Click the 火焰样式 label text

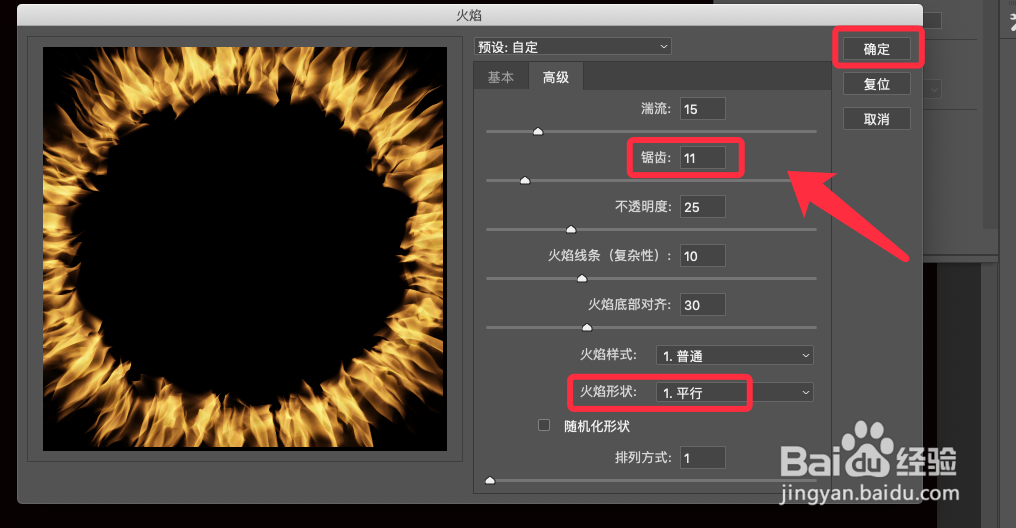tap(608, 354)
